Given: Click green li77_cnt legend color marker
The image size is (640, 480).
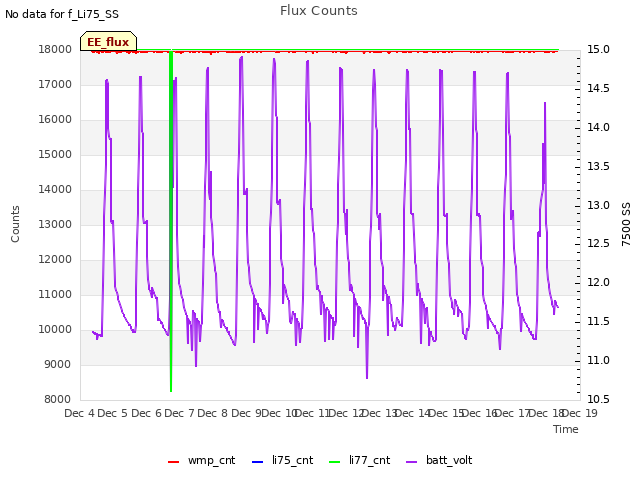Looking at the screenshot, I should 335,462.
